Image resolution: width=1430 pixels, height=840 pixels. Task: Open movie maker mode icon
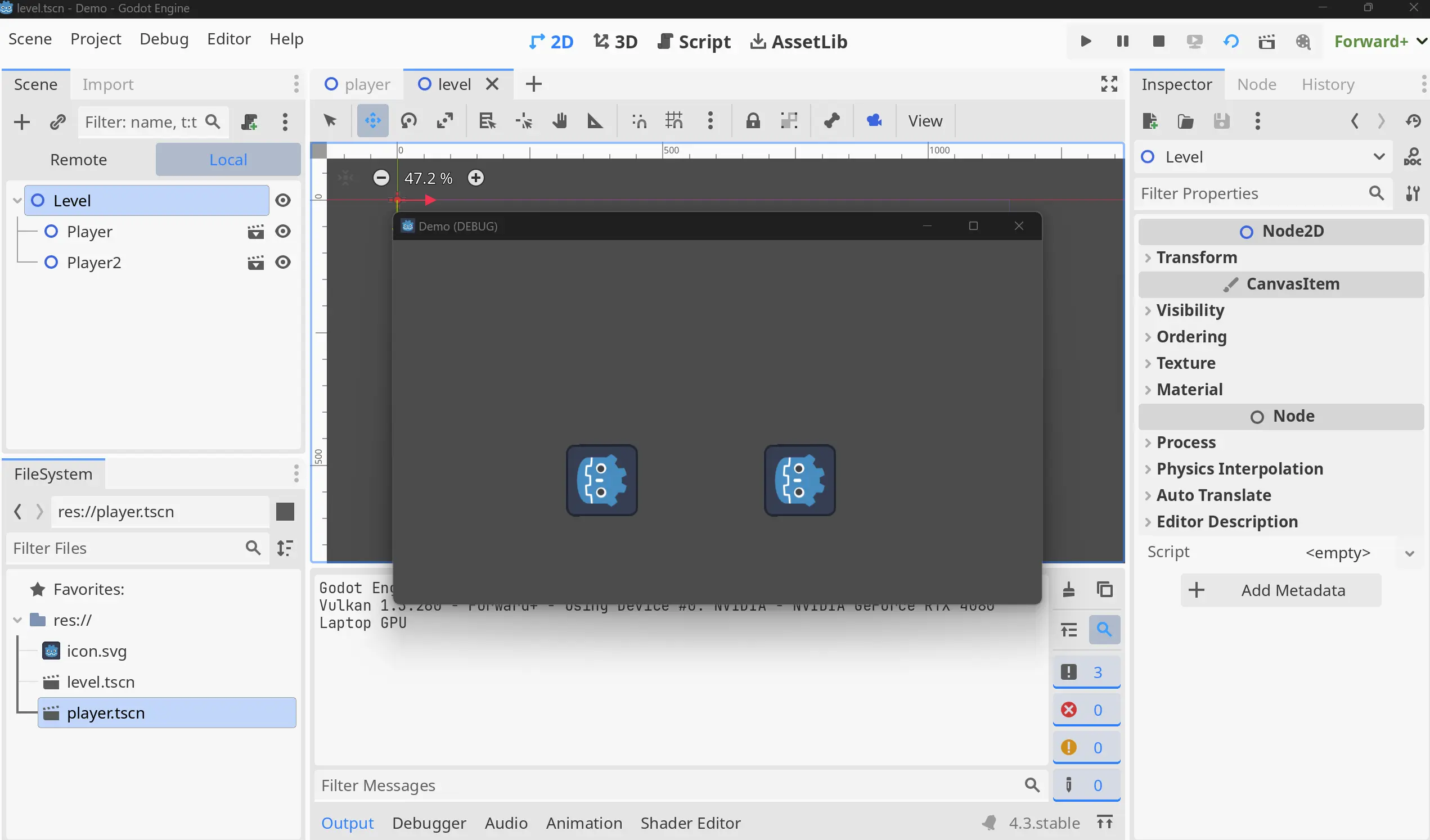pos(1303,42)
